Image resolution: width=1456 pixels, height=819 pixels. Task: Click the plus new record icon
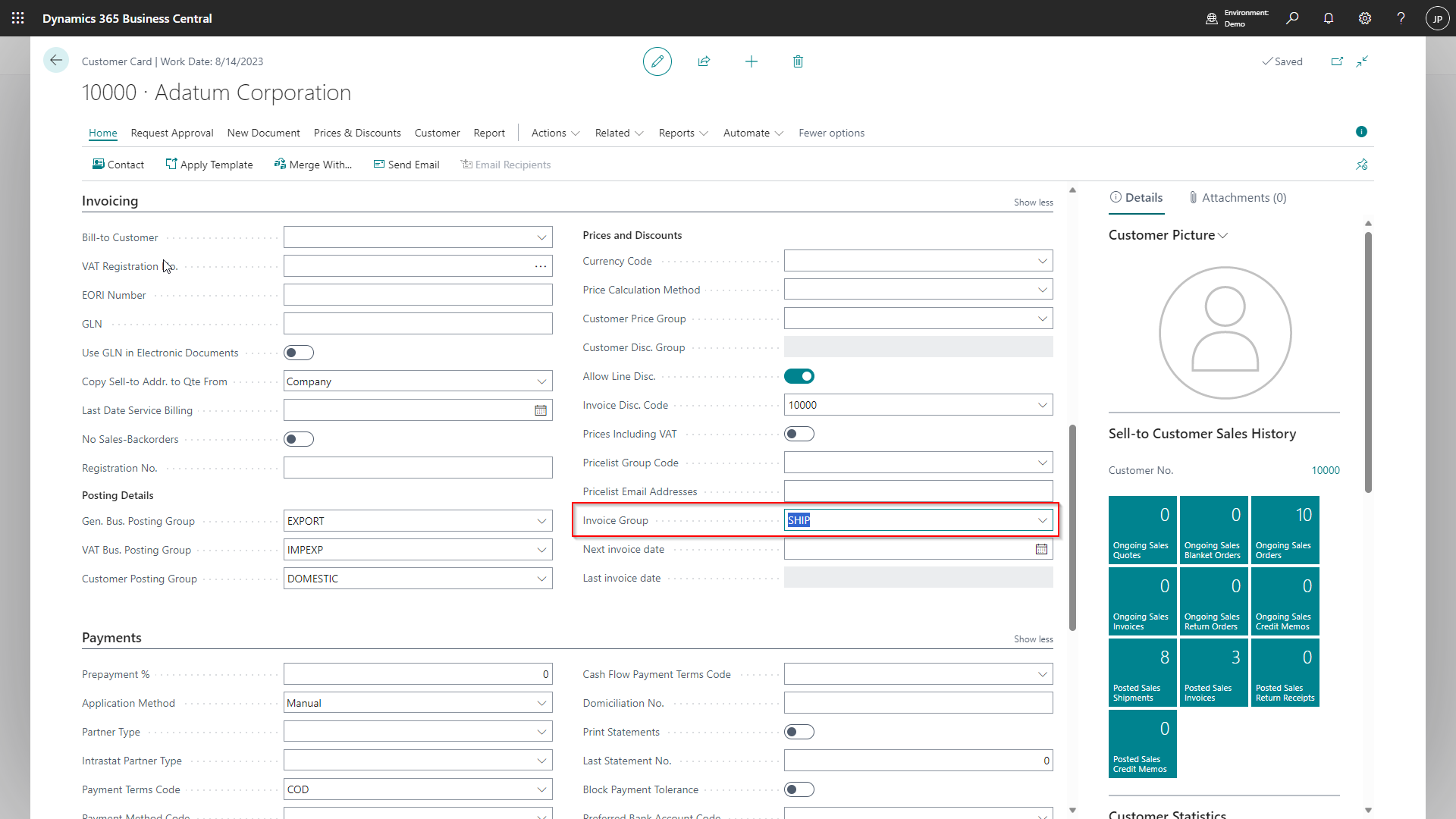(752, 61)
